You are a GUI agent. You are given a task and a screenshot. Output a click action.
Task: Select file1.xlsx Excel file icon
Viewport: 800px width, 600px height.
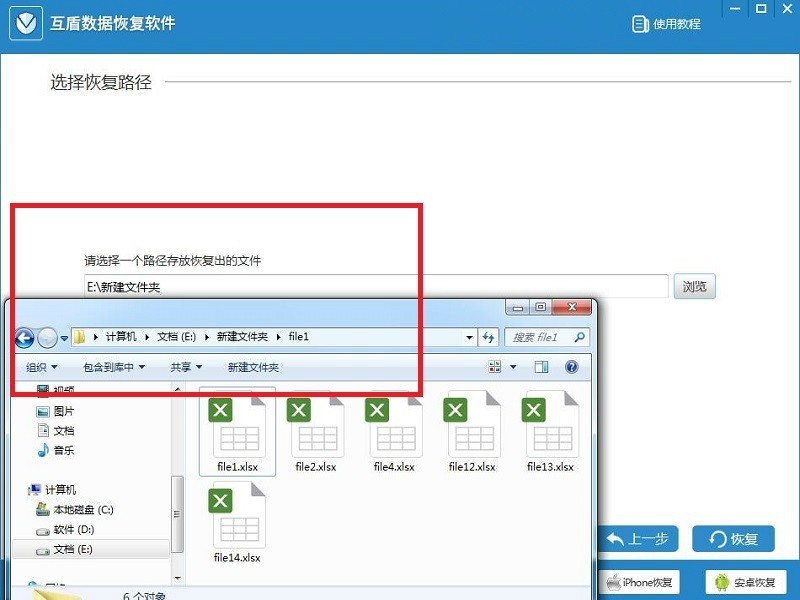[237, 432]
